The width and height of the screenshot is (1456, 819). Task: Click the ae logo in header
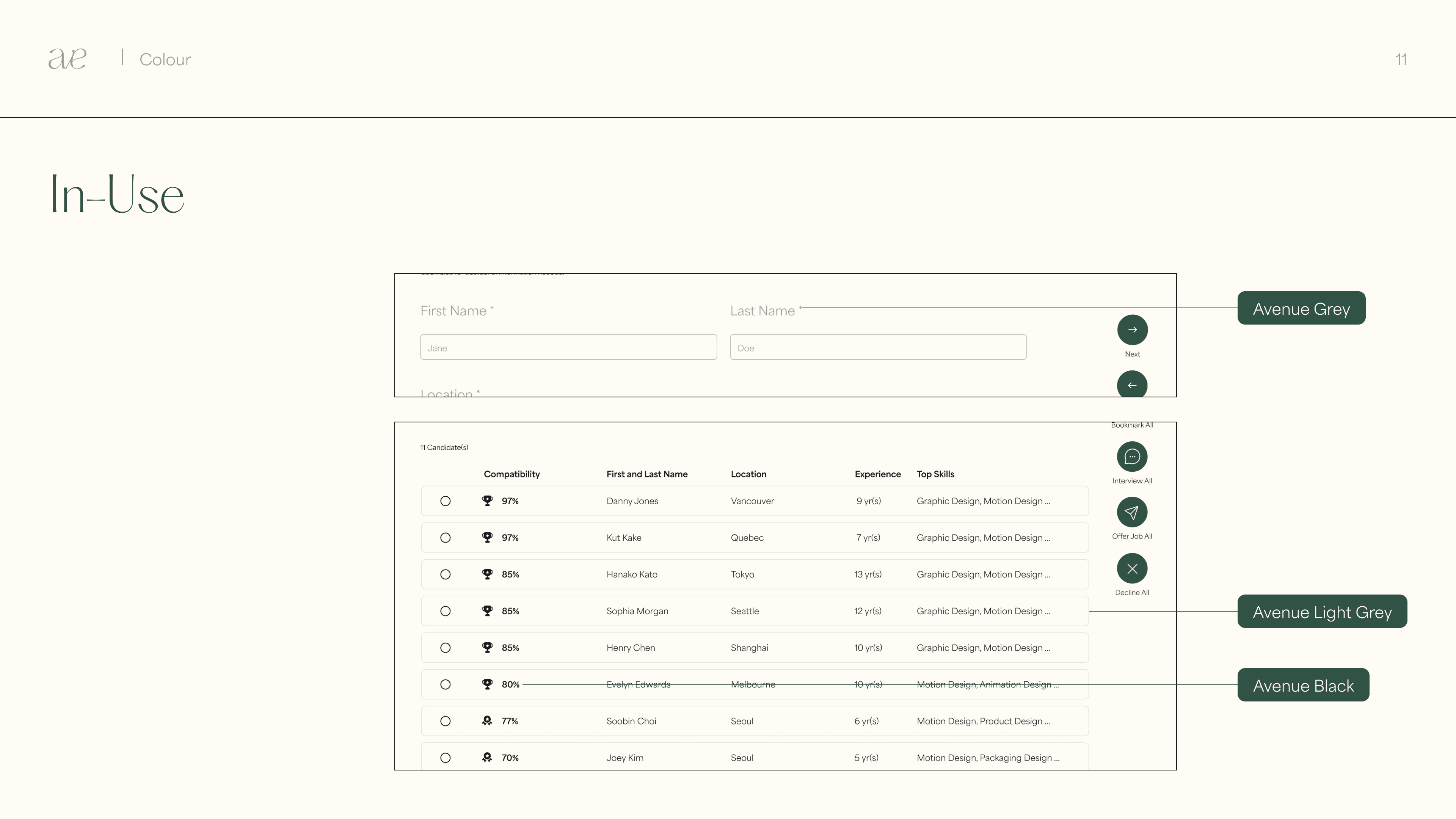click(x=67, y=59)
